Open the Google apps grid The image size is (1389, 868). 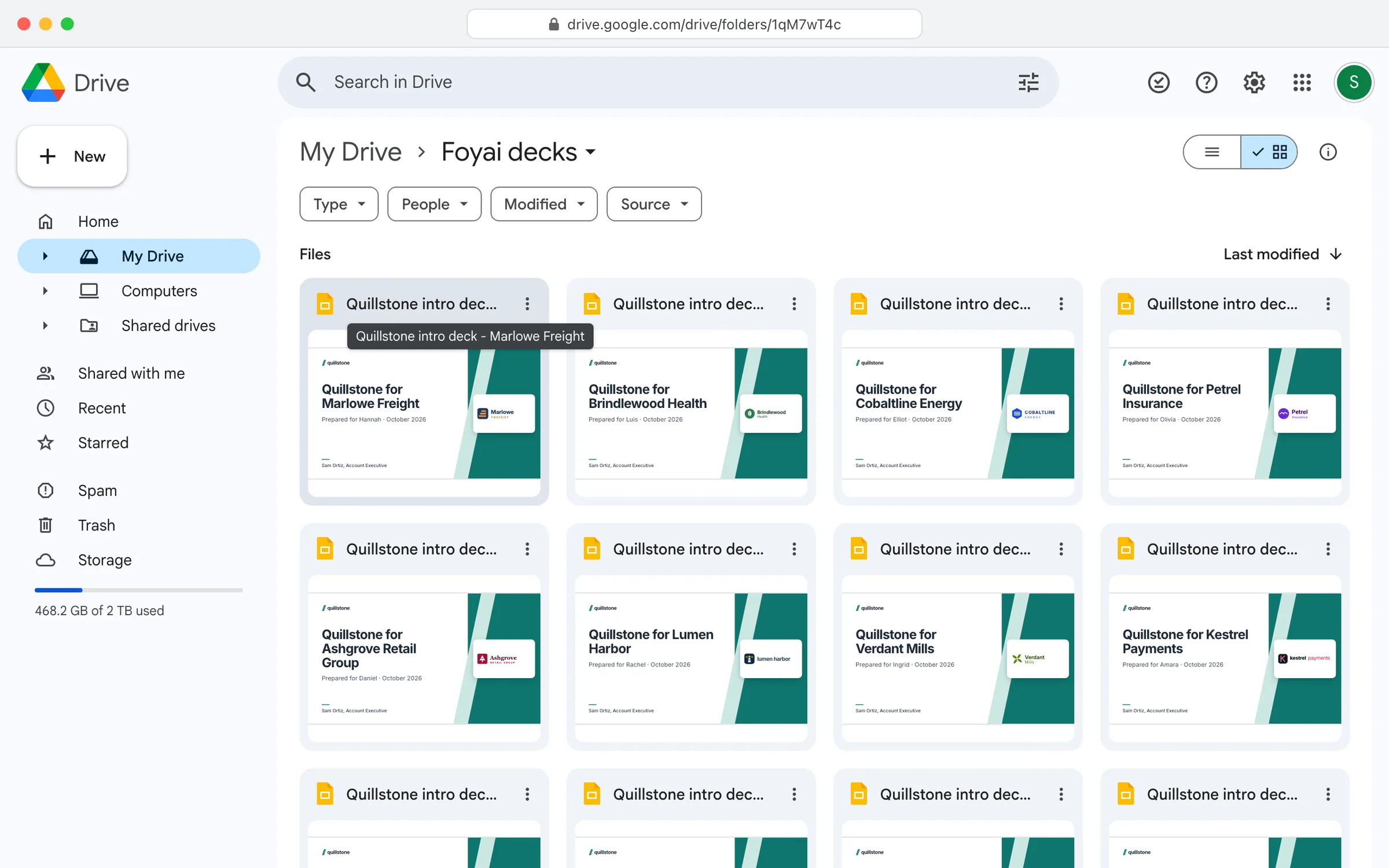coord(1302,82)
